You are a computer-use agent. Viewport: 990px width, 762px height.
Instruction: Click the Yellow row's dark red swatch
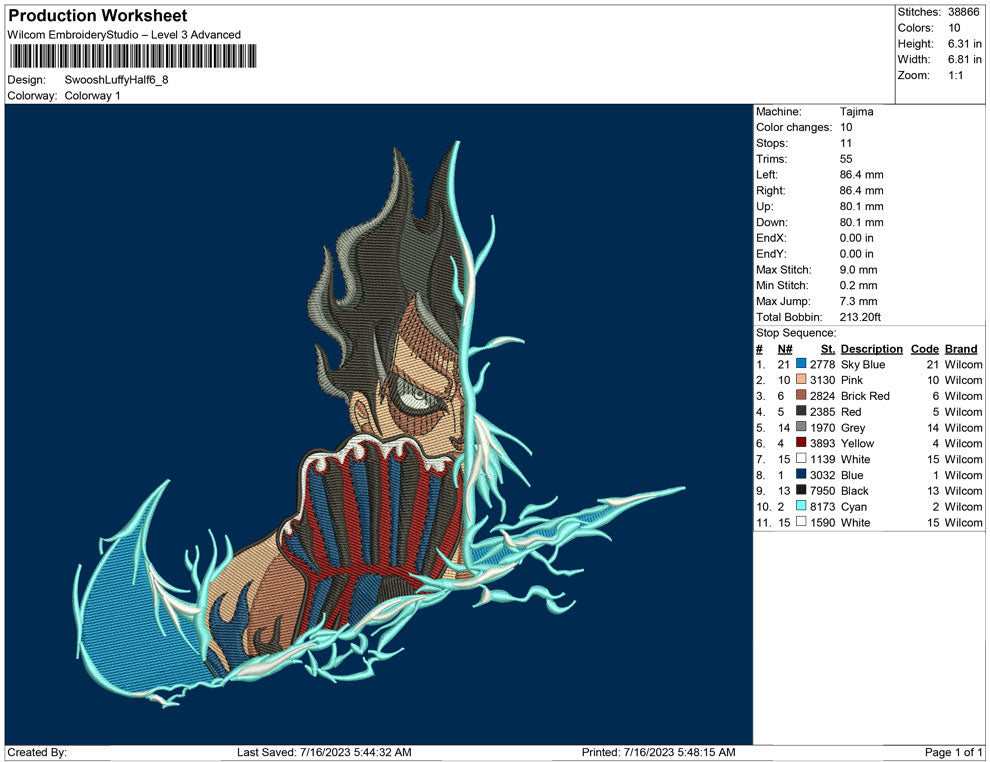(801, 444)
